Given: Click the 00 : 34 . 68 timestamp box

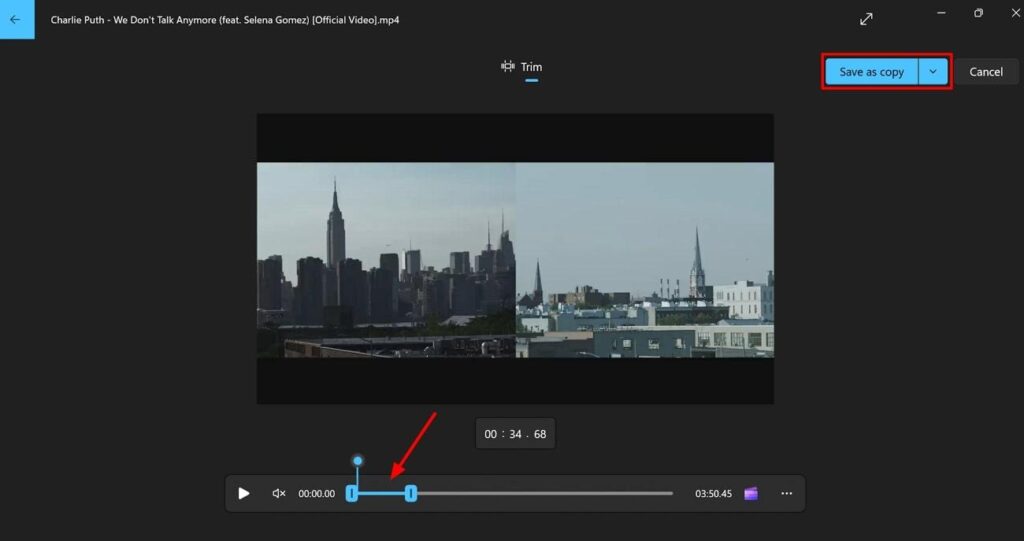Looking at the screenshot, I should coord(515,434).
